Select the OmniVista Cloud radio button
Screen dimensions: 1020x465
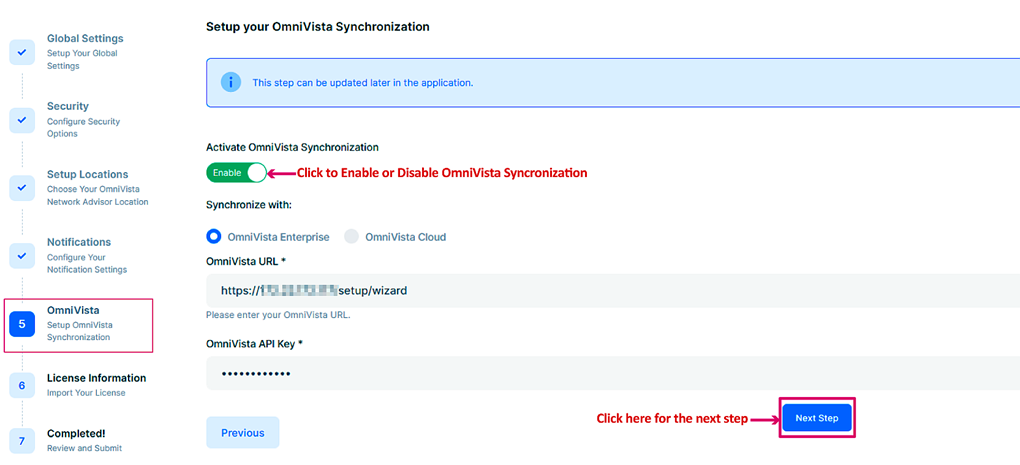351,237
